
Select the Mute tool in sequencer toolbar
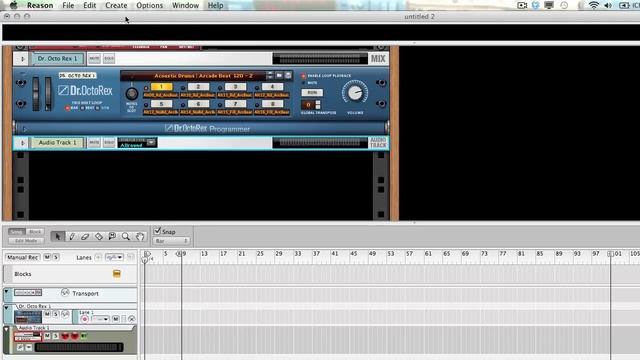[112, 236]
